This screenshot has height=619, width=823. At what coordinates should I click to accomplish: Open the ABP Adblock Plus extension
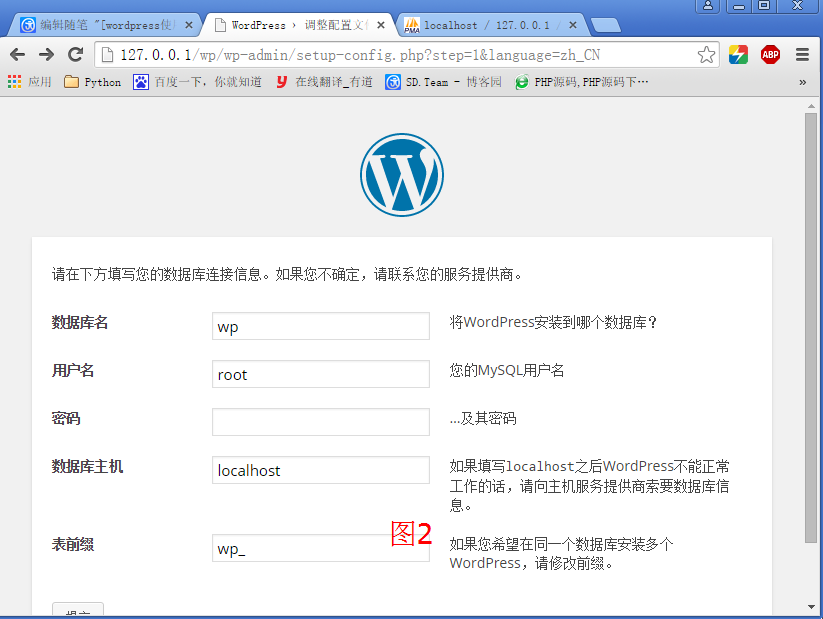pyautogui.click(x=770, y=55)
